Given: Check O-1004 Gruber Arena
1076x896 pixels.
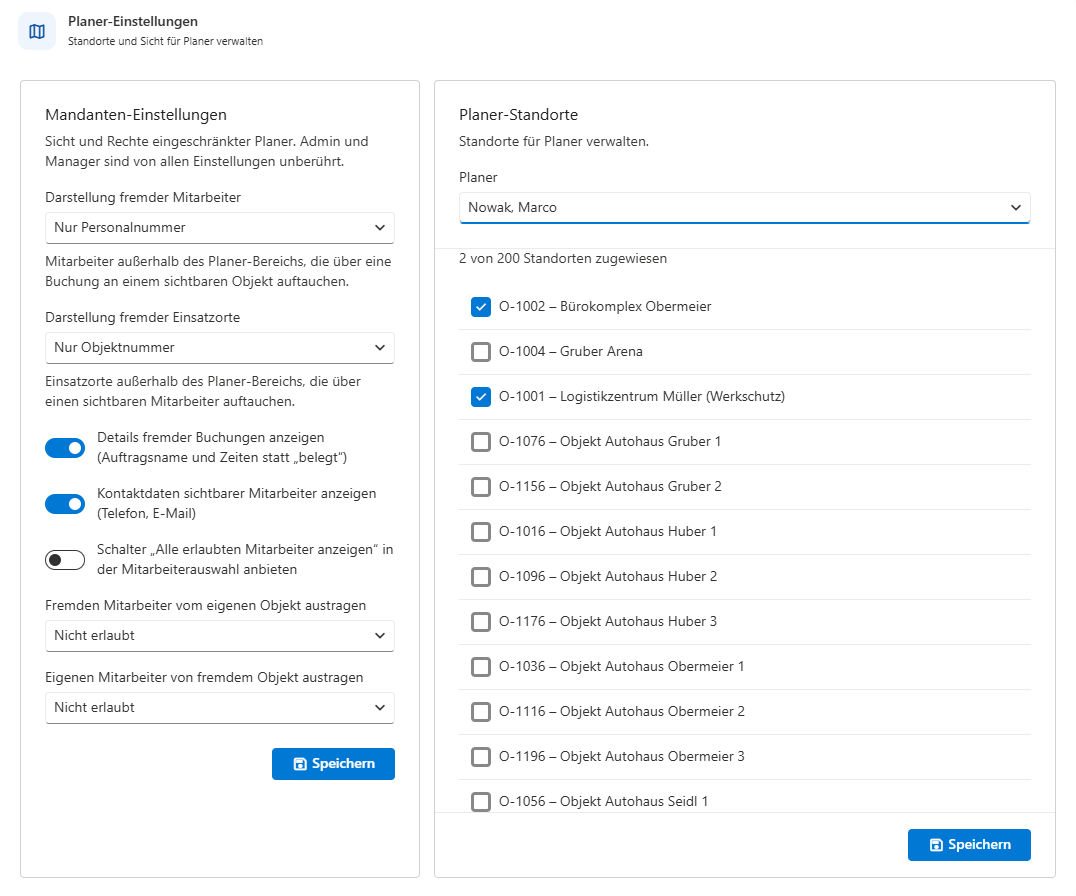Looking at the screenshot, I should 481,352.
